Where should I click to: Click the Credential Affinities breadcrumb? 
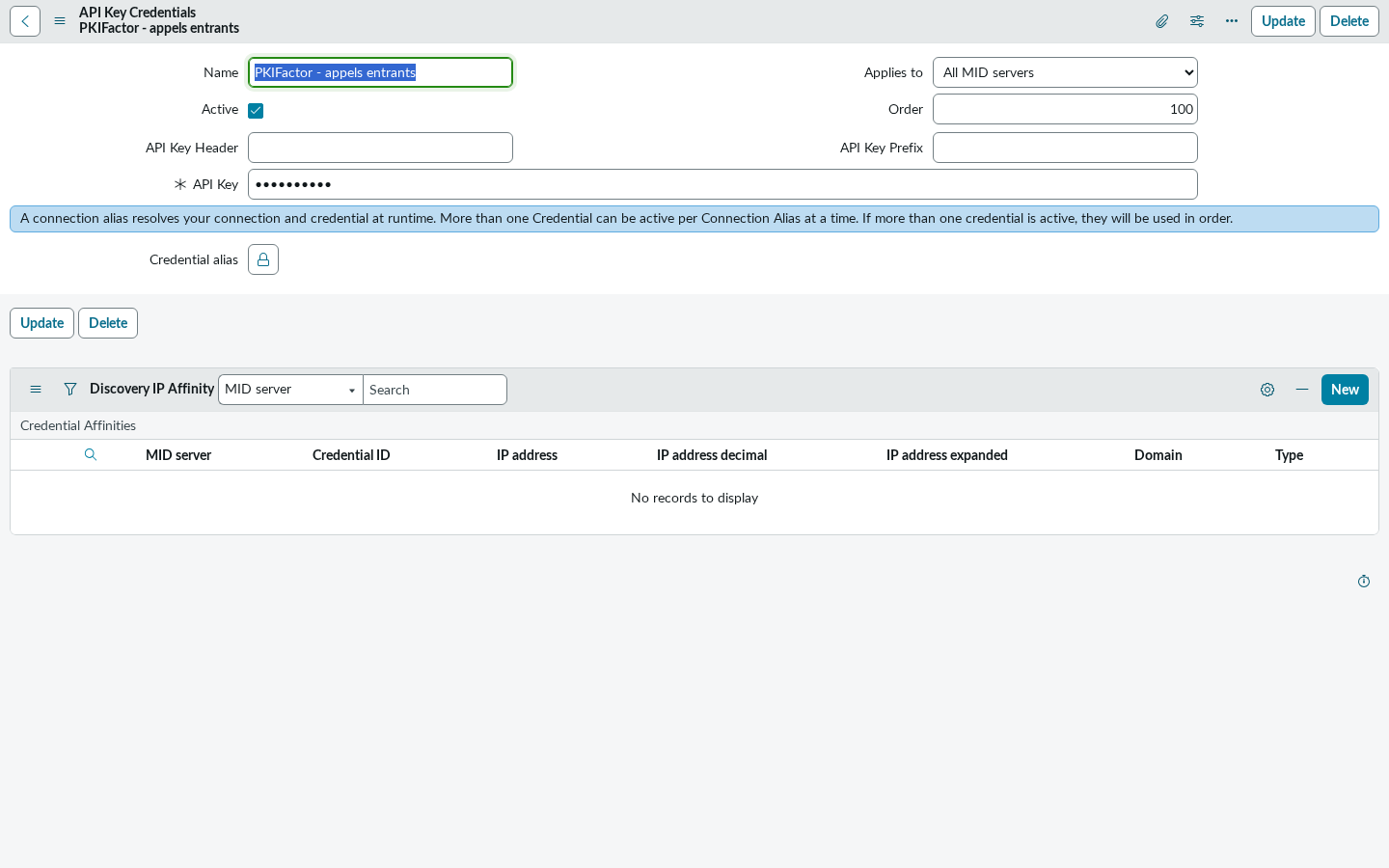78,425
